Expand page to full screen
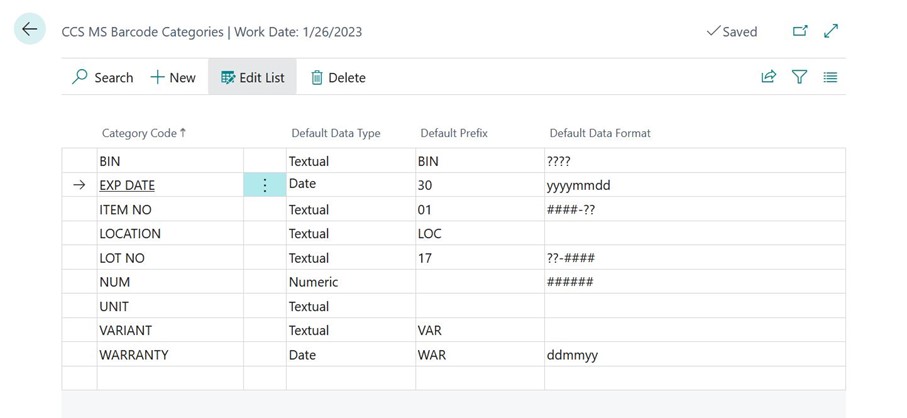The image size is (907, 418). 831,31
